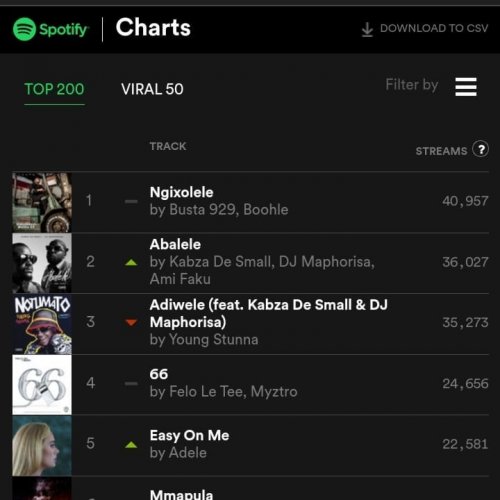The width and height of the screenshot is (500, 500).
Task: Select the Adele Easy On Me cover
Action: [x=42, y=446]
